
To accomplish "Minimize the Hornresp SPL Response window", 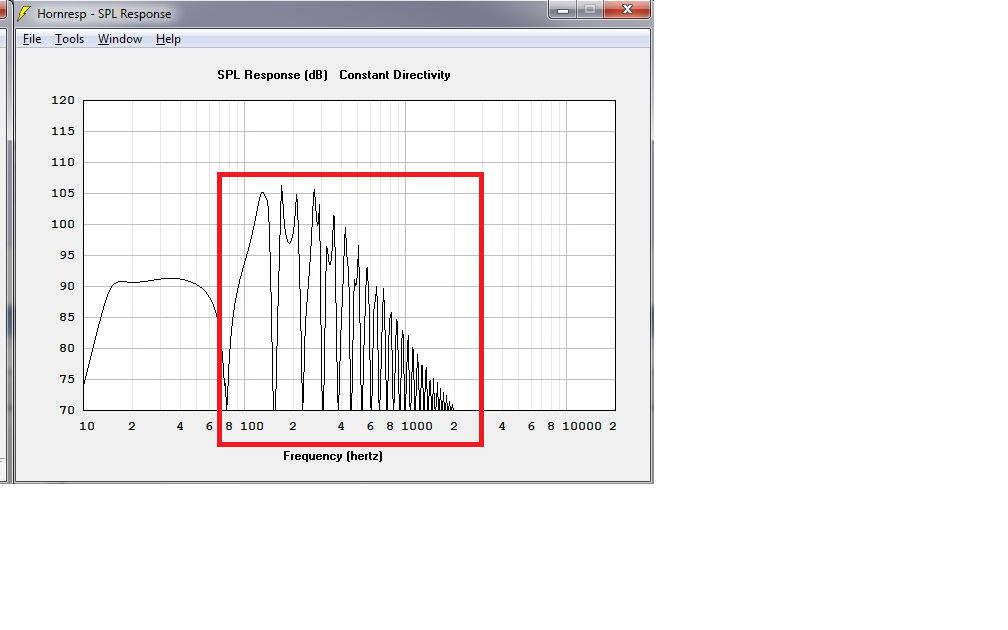I will [x=562, y=10].
